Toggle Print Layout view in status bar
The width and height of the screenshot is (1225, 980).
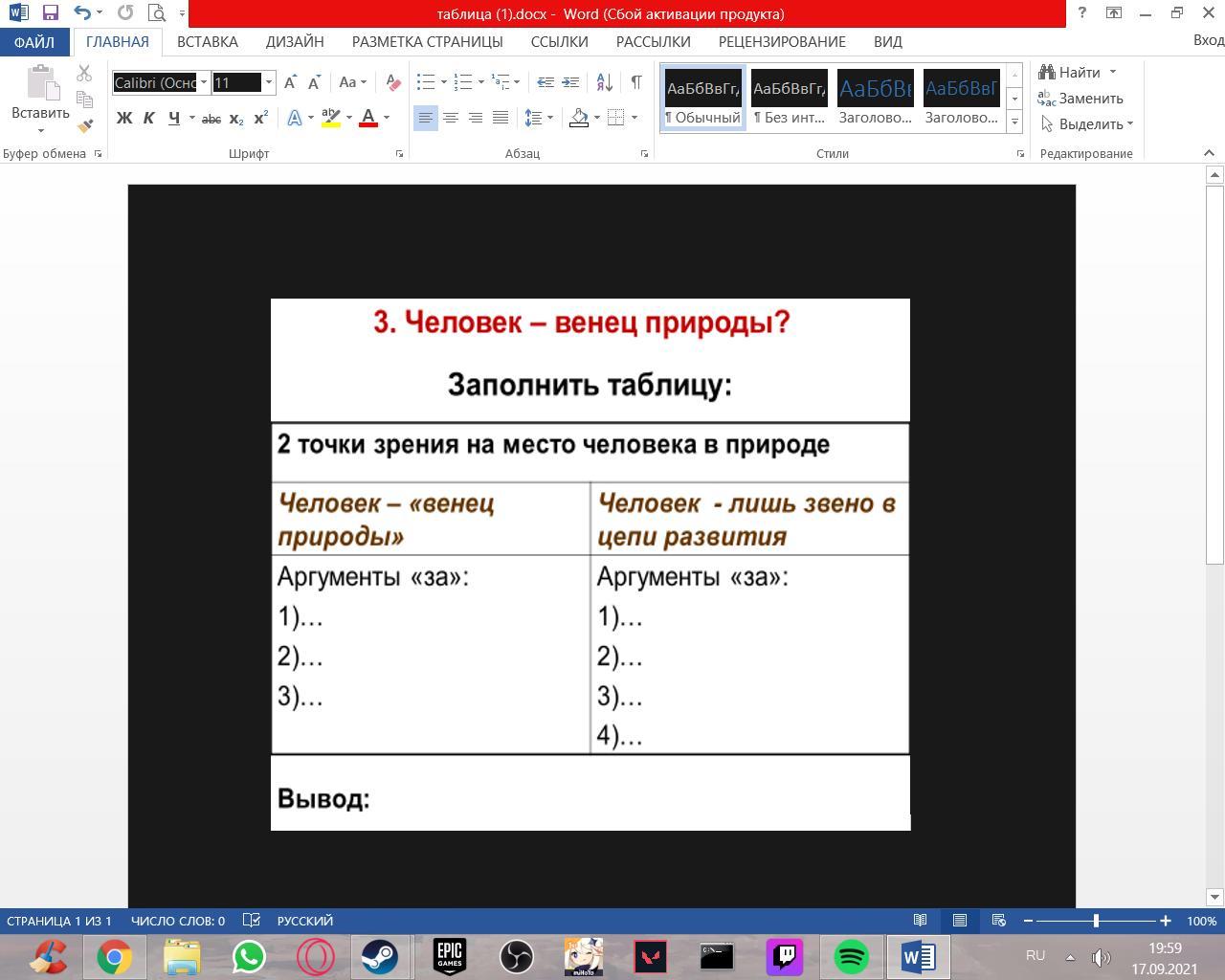(x=959, y=921)
